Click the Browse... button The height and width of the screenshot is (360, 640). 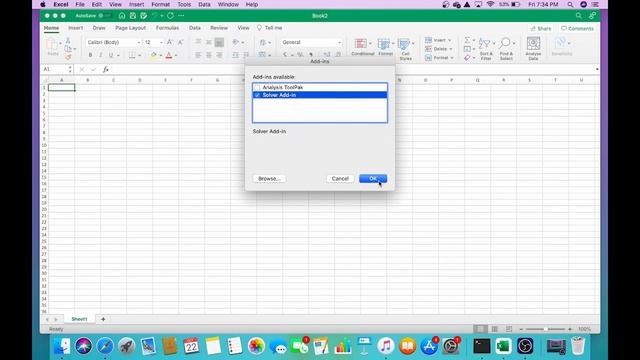[269, 179]
